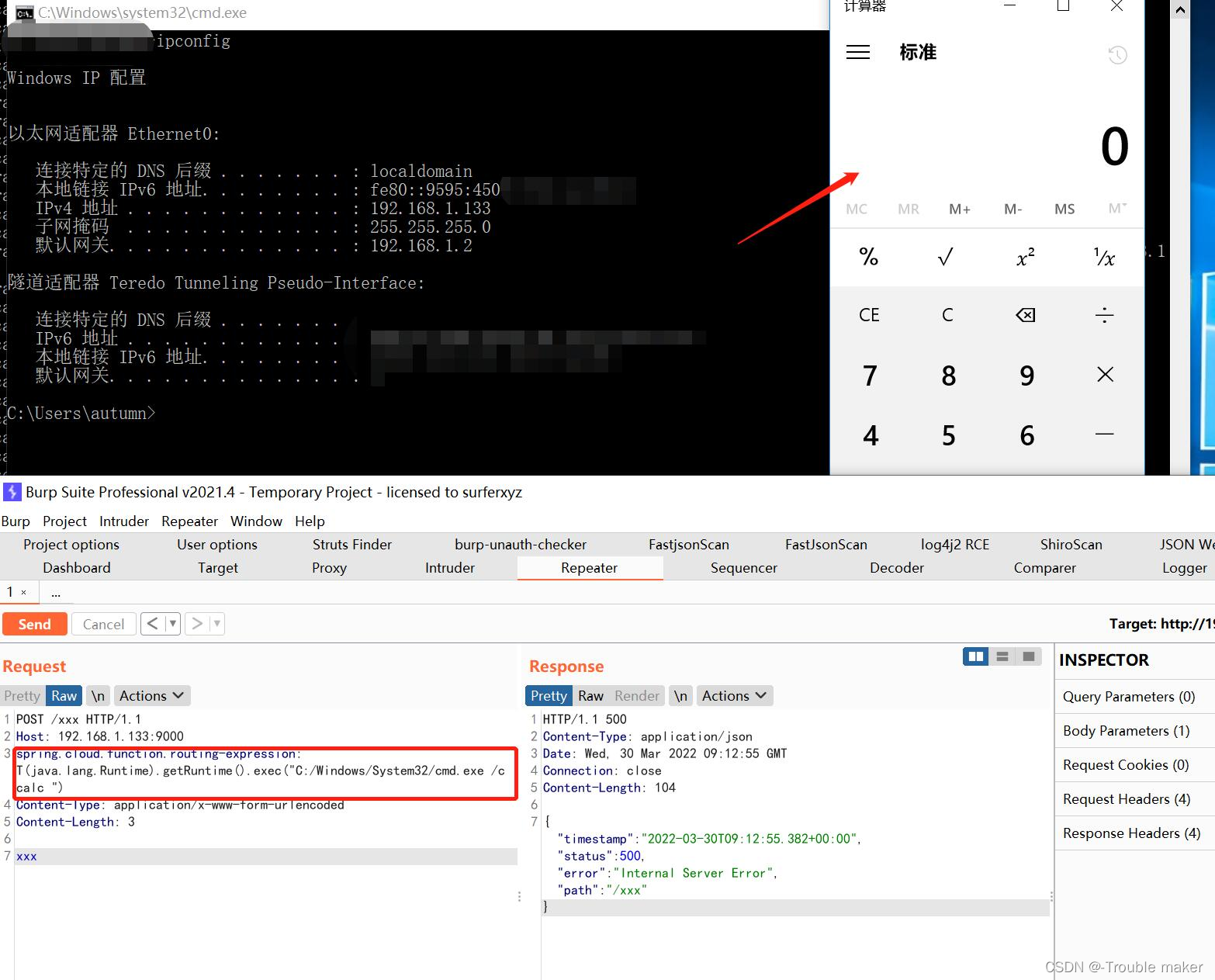Click the percent key in calculator
1215x980 pixels.
tap(869, 257)
